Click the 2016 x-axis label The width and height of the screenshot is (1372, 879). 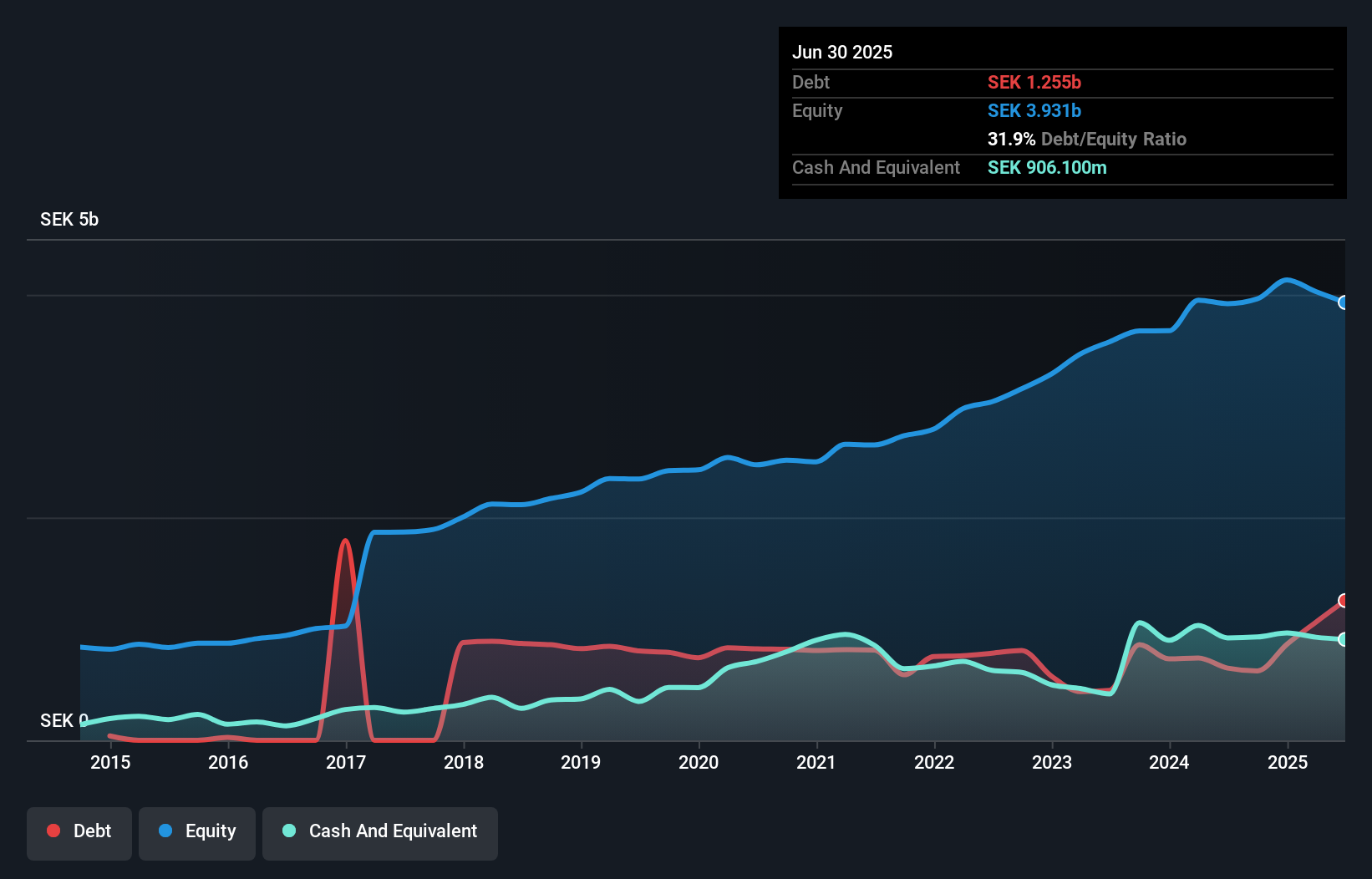click(228, 762)
